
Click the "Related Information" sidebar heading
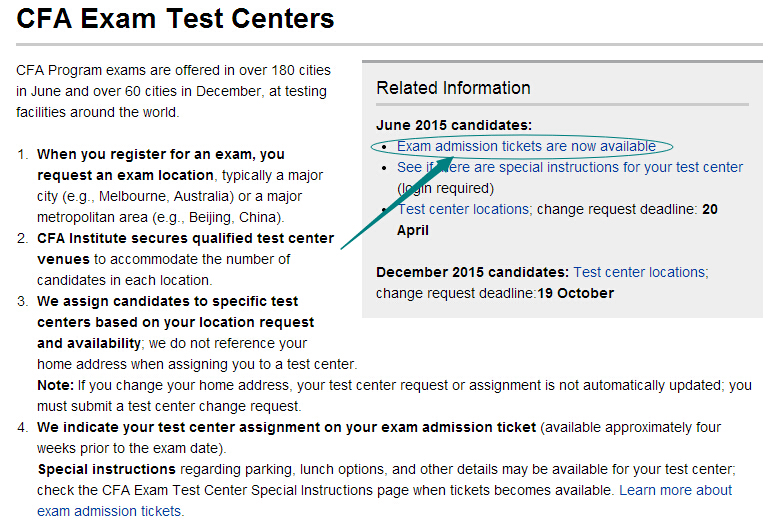(453, 88)
